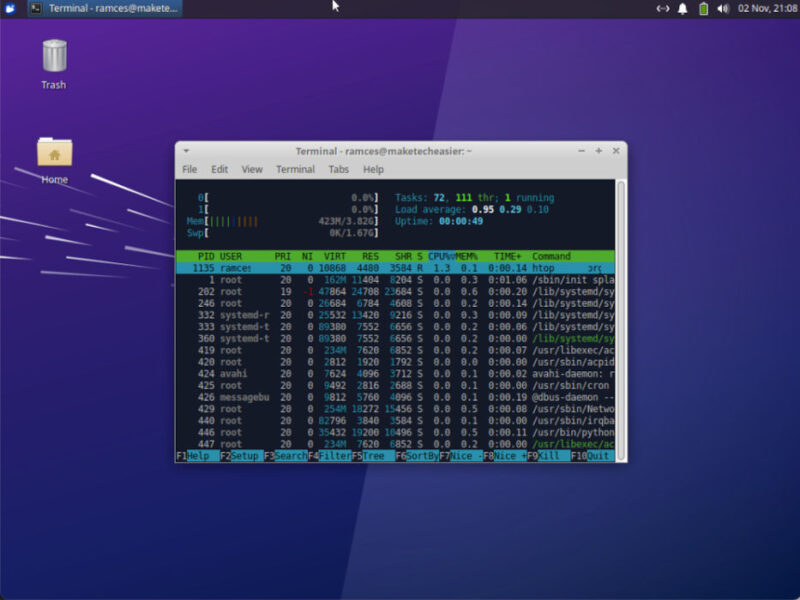The height and width of the screenshot is (600, 800).
Task: Click the workspace switcher arrows in the panel
Action: point(662,8)
